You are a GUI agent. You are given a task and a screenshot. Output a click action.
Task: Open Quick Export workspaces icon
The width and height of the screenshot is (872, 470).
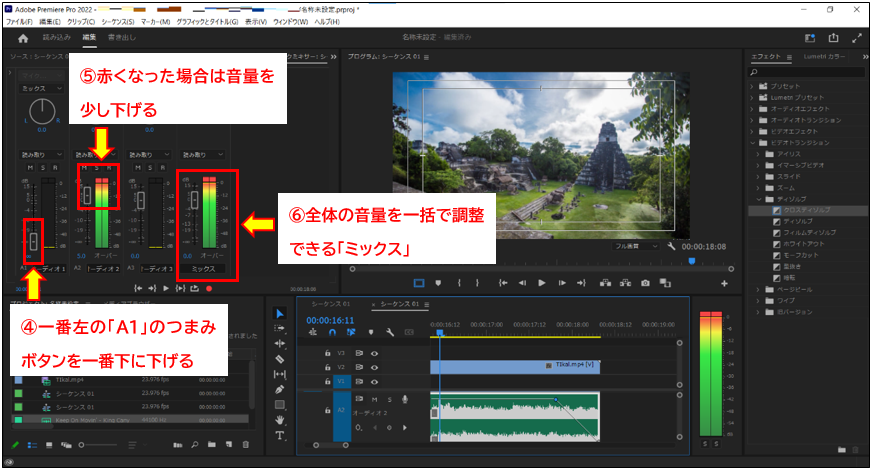point(810,38)
